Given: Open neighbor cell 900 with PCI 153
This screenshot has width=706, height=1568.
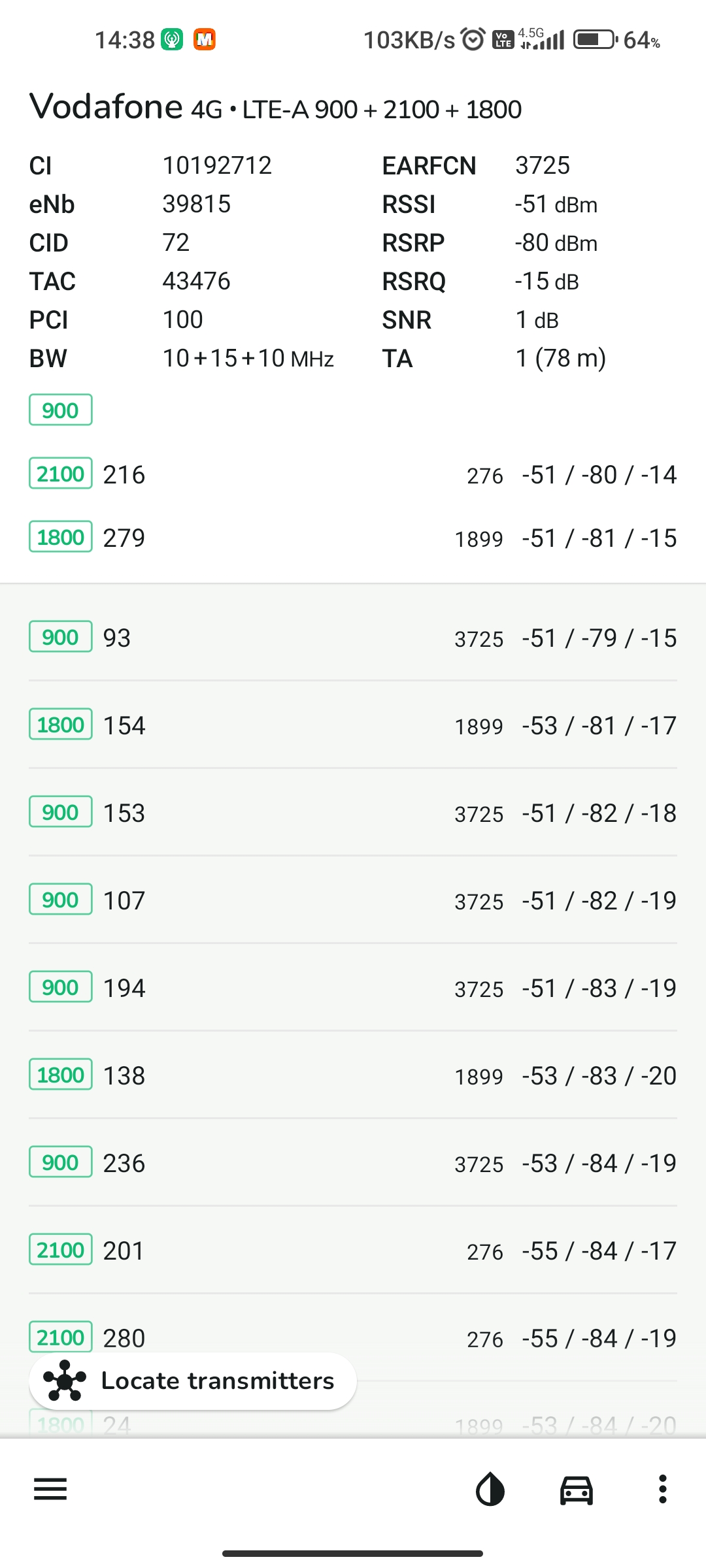Looking at the screenshot, I should pos(353,813).
